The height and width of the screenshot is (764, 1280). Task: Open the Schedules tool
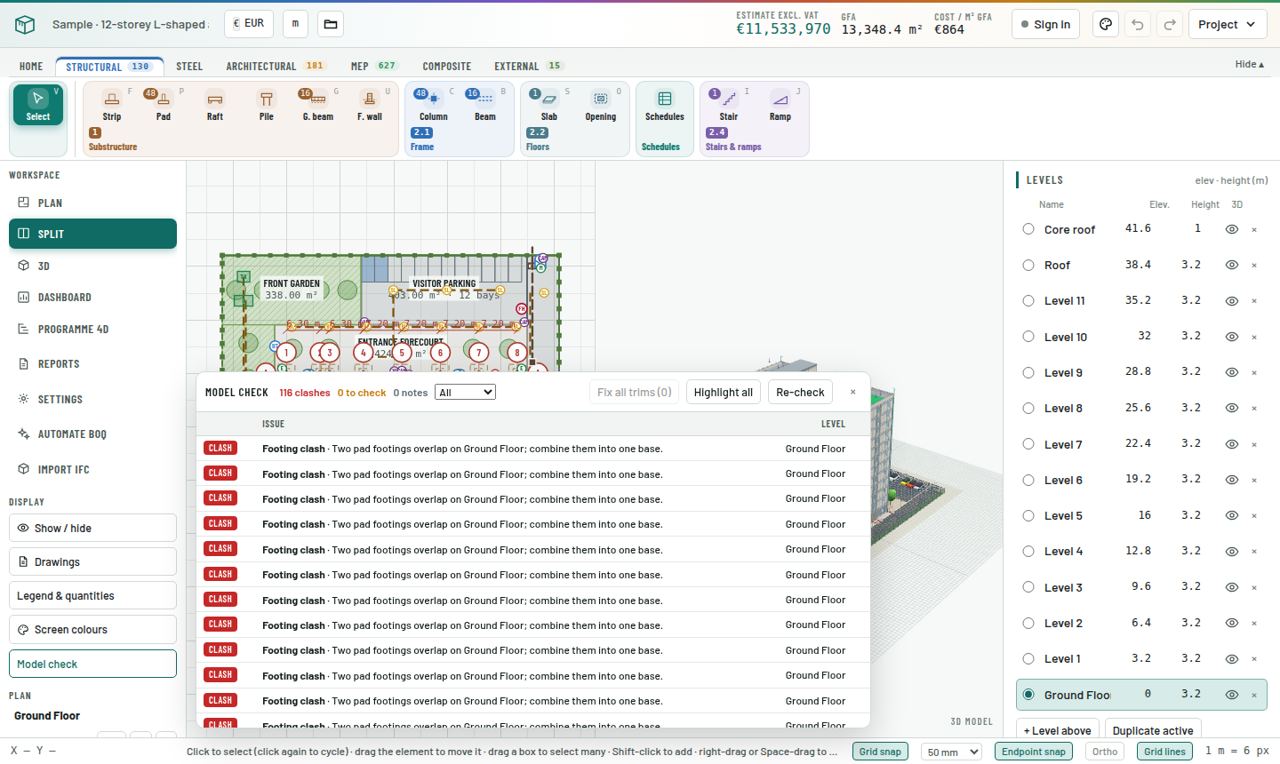(664, 106)
